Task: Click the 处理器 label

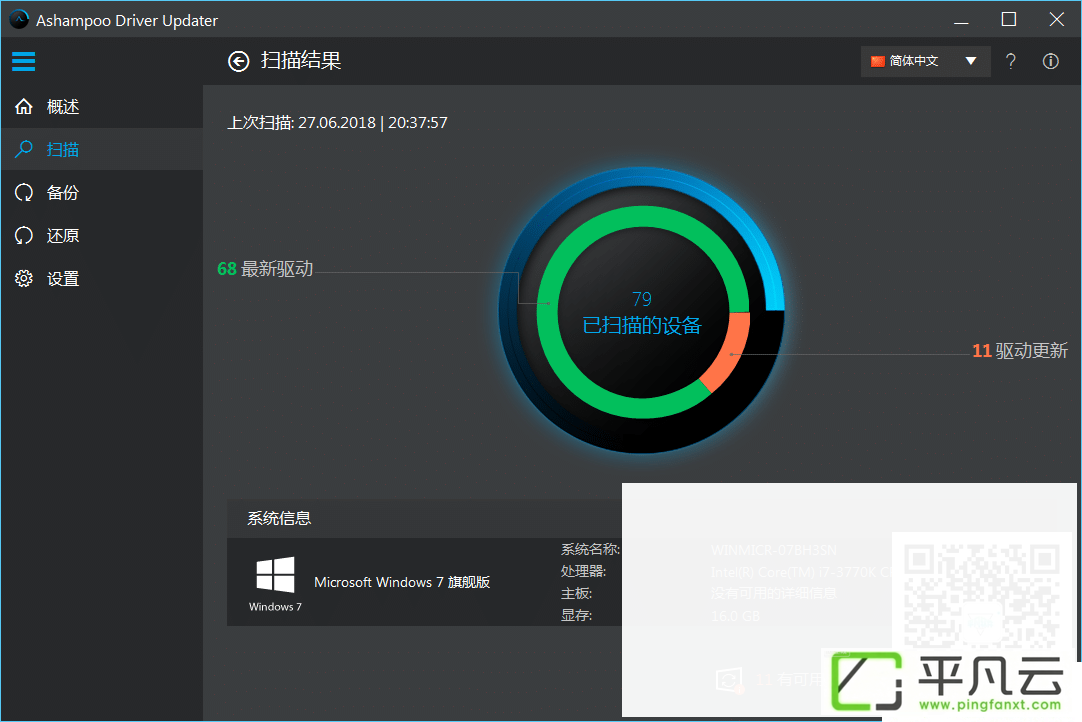Action: (x=583, y=572)
